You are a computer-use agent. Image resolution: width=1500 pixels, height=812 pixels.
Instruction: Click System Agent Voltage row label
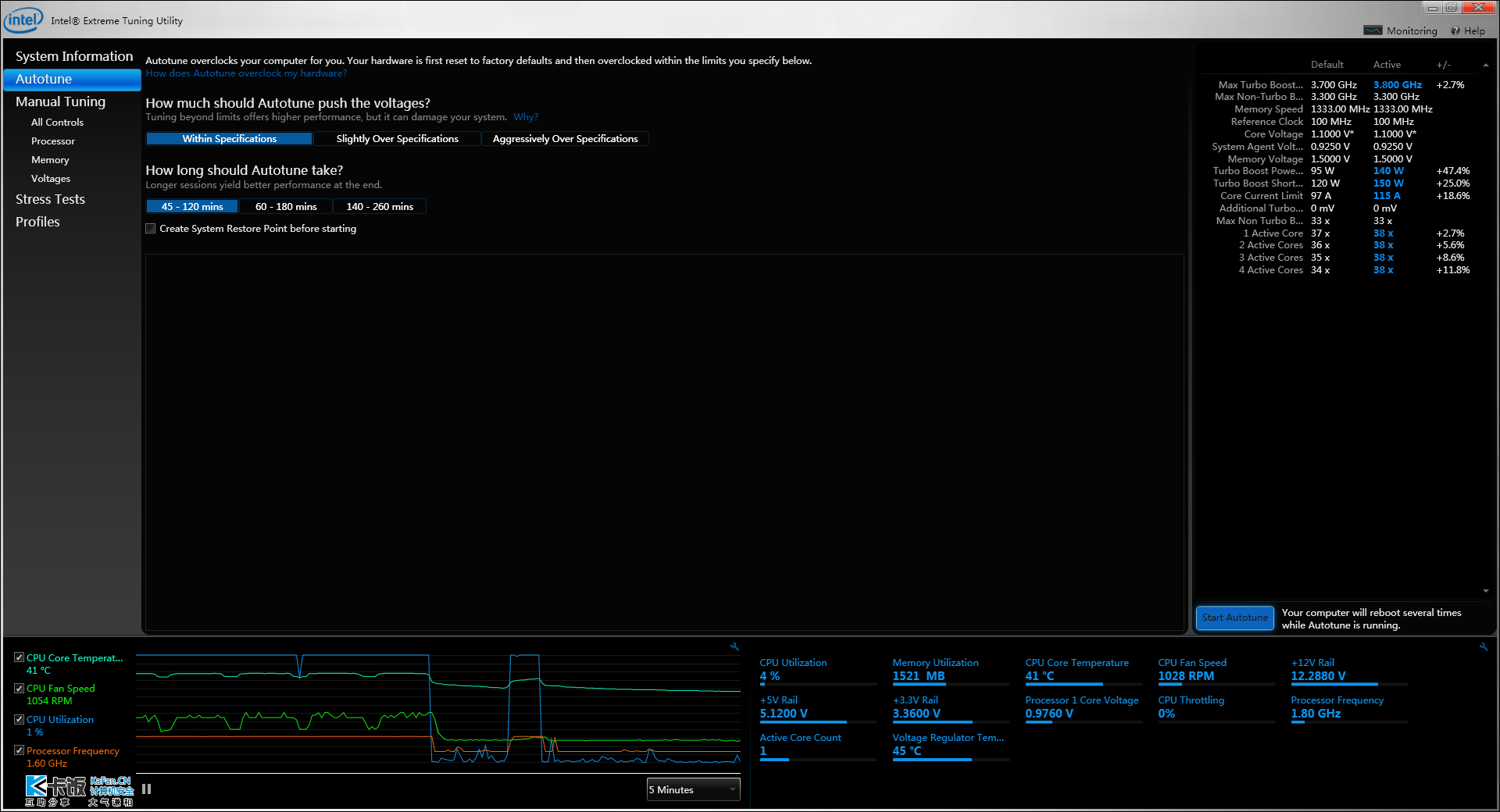click(1257, 147)
